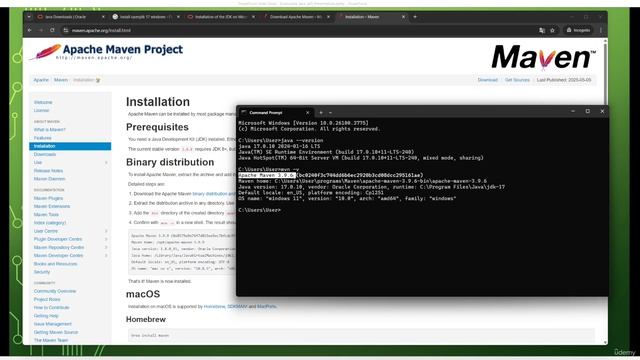
Task: Close the Java Downloads Oracle tab
Action: coord(103,17)
